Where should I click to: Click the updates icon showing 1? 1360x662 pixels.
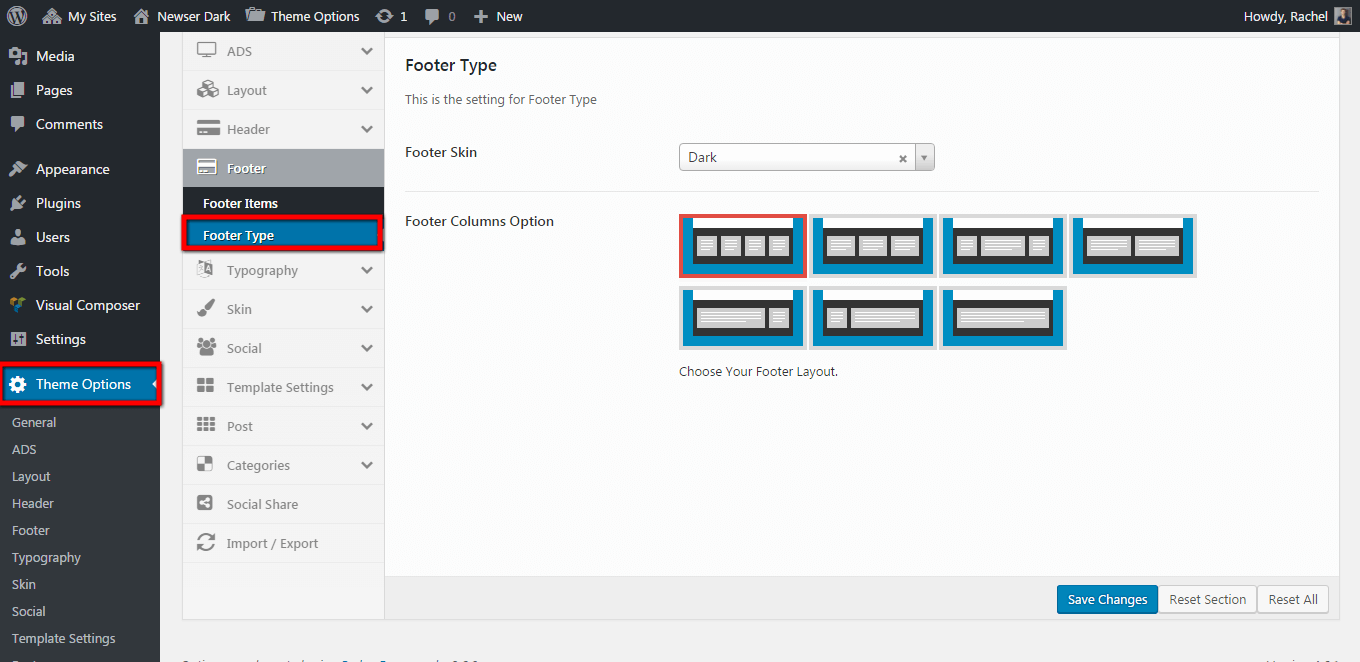tap(391, 16)
